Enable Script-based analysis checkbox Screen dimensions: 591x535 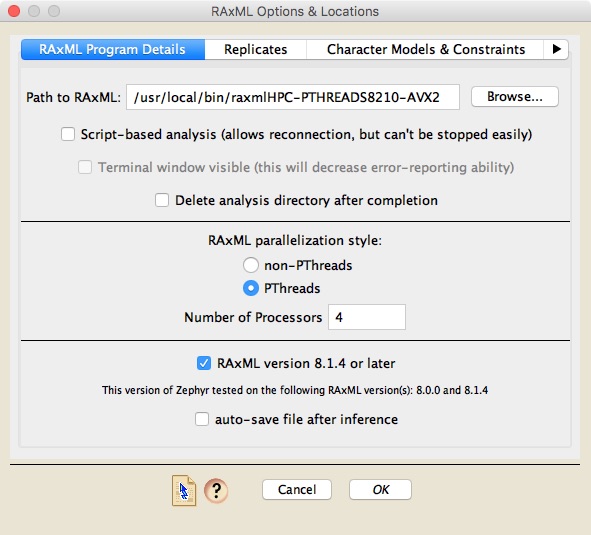[68, 134]
